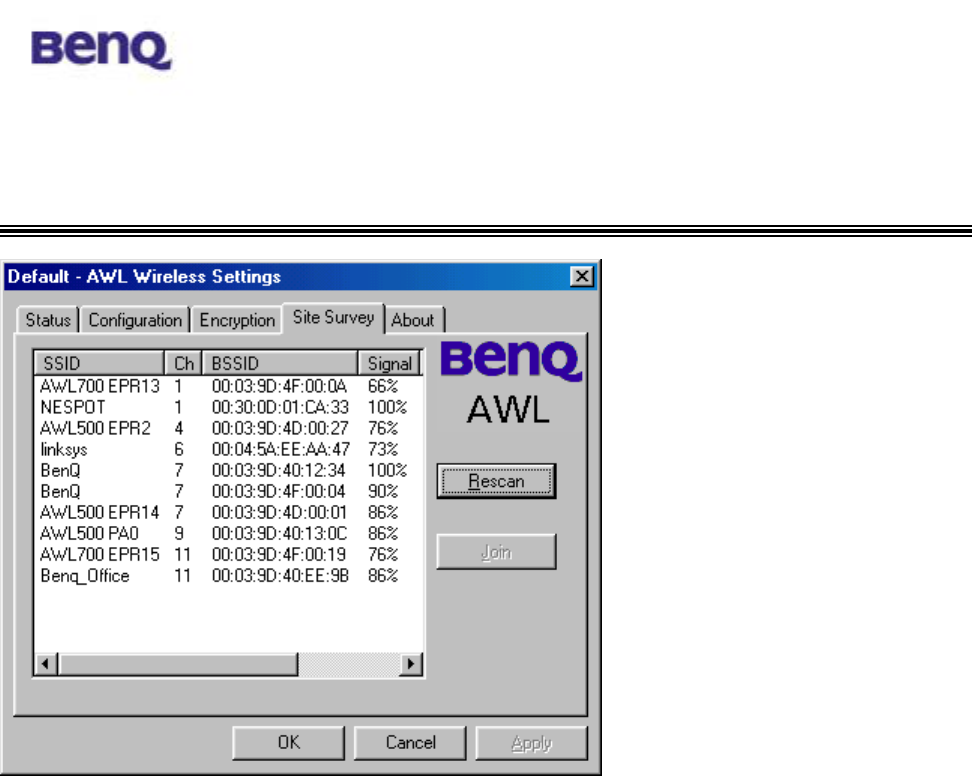Select the Benq_Office network
972x776 pixels.
tap(228, 576)
